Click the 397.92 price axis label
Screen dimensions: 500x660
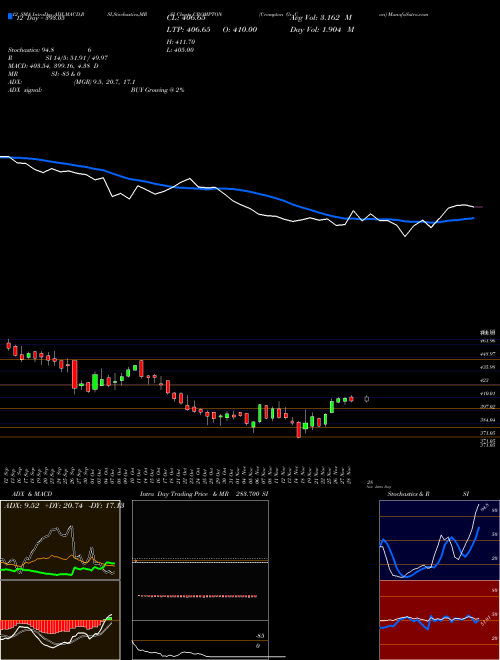pyautogui.click(x=487, y=407)
